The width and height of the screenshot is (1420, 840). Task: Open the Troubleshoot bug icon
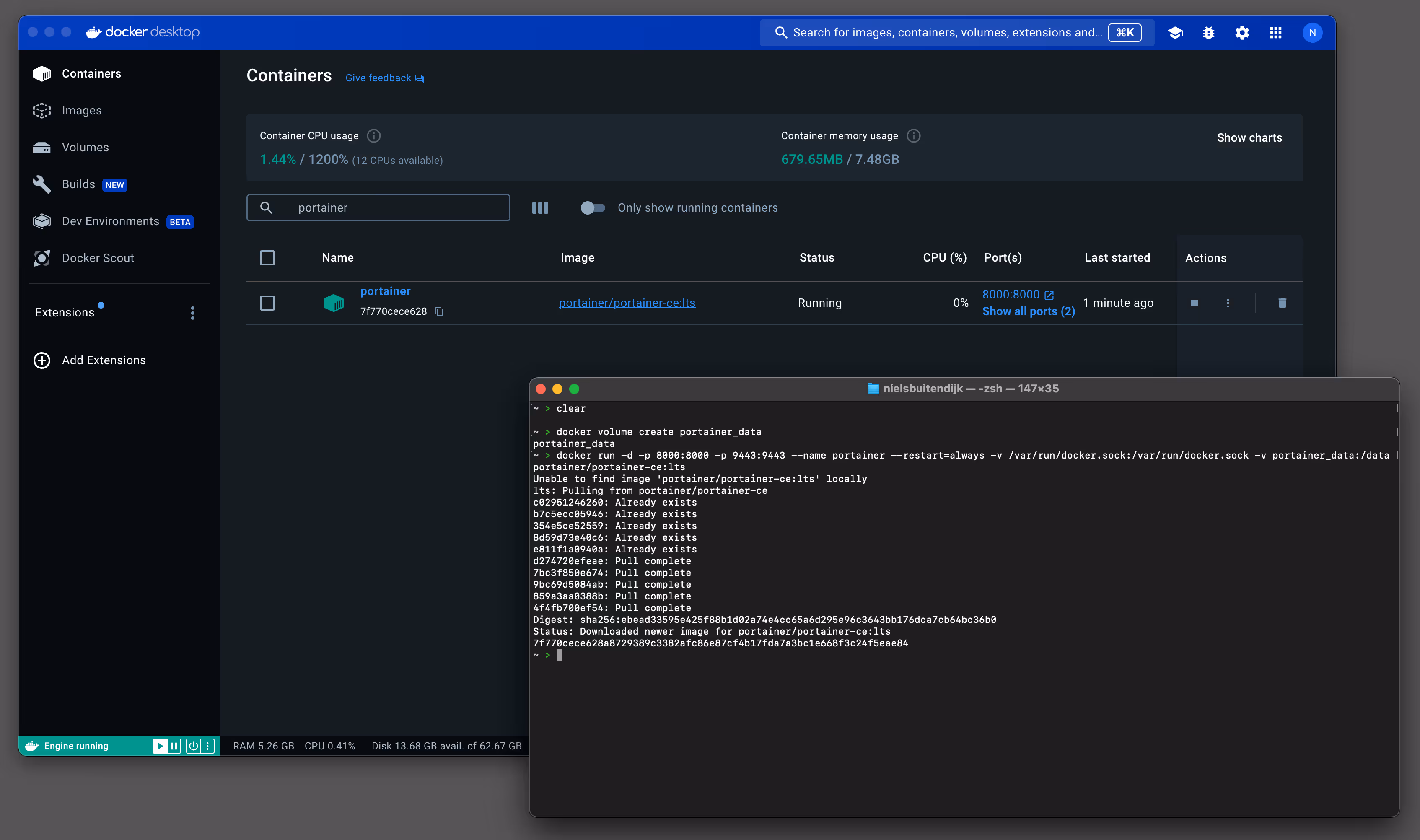coord(1208,32)
